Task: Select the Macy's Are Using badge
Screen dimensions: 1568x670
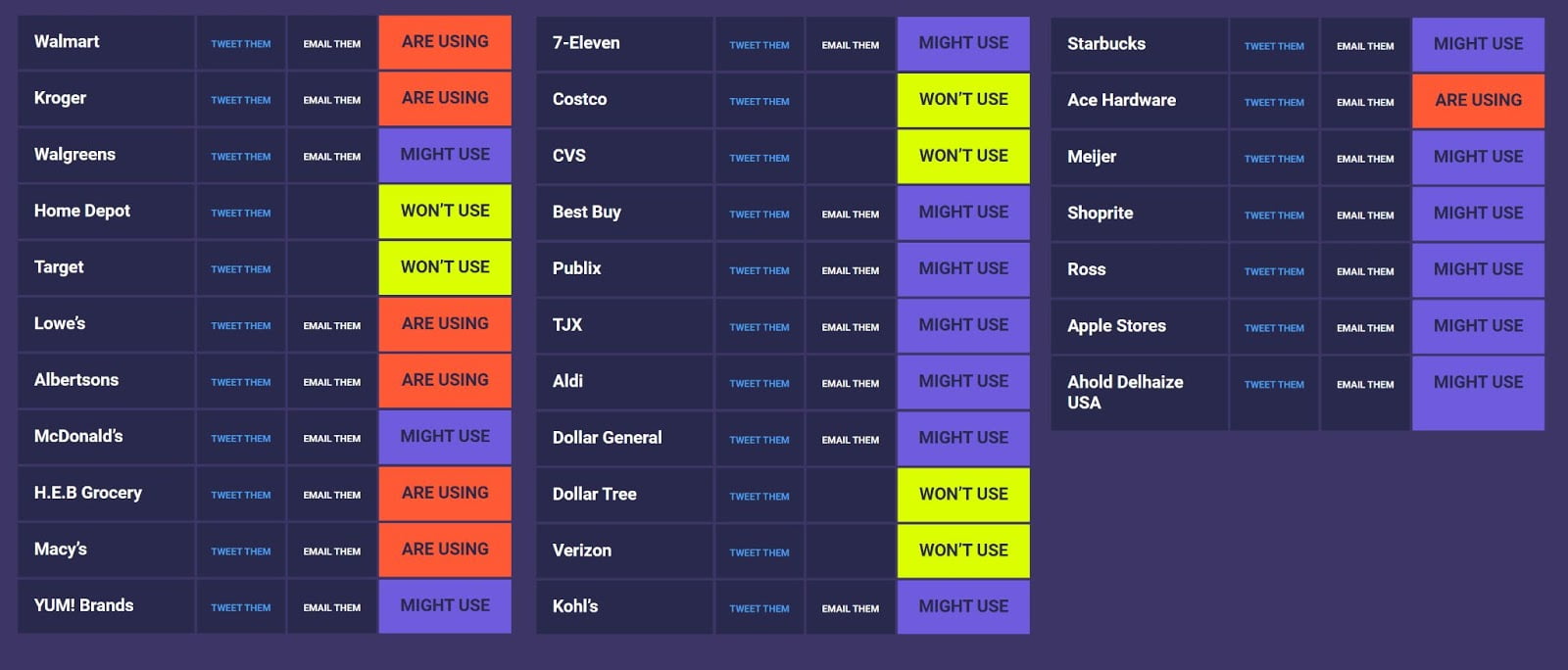Action: 445,550
